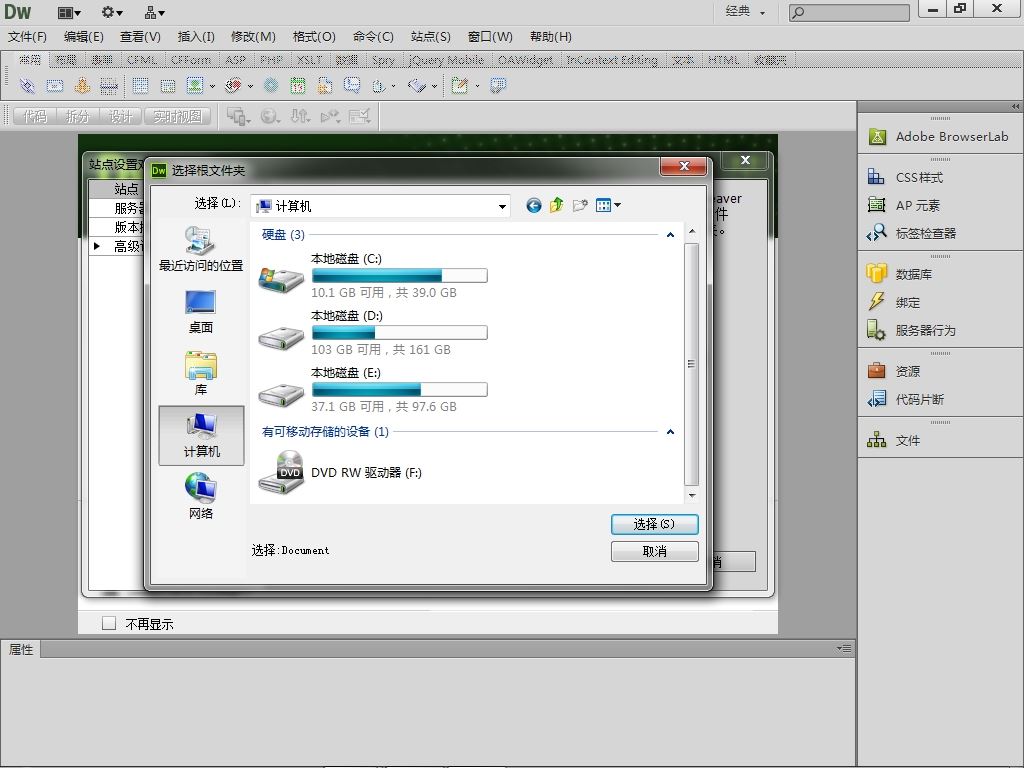Switch to the InContext Editing tab
This screenshot has width=1024, height=768.
click(611, 60)
